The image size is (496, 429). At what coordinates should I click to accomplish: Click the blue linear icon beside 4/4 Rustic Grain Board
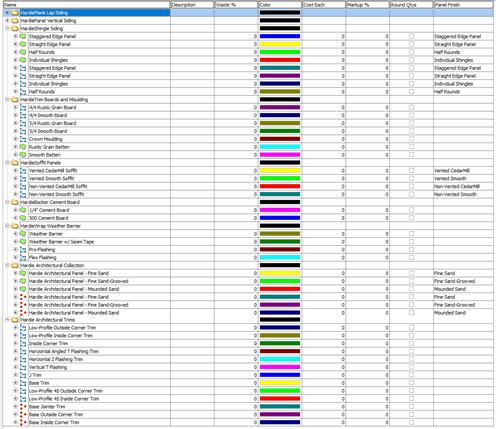[x=23, y=108]
